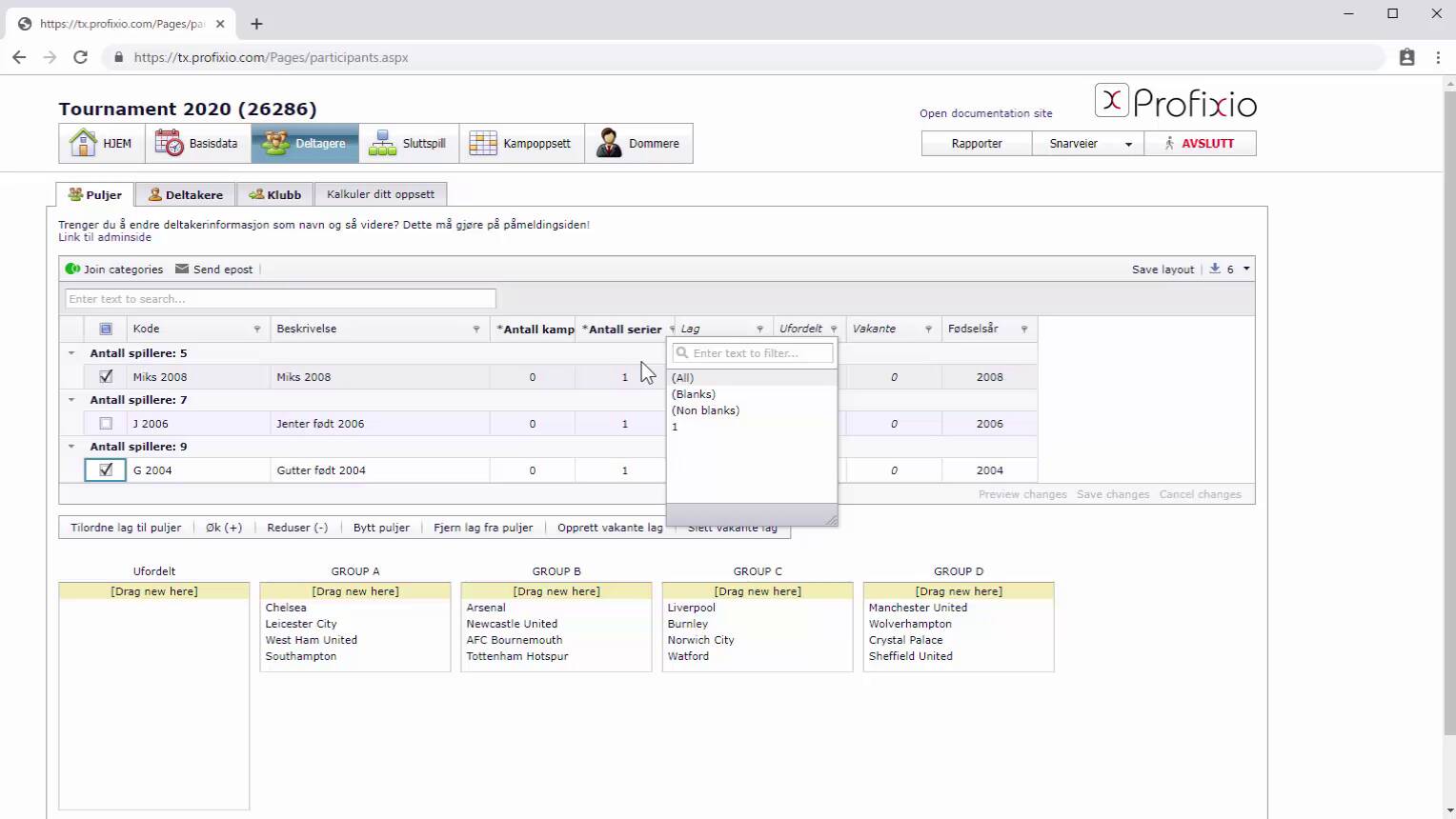
Task: Open browser menu three dots
Action: pos(1438,57)
